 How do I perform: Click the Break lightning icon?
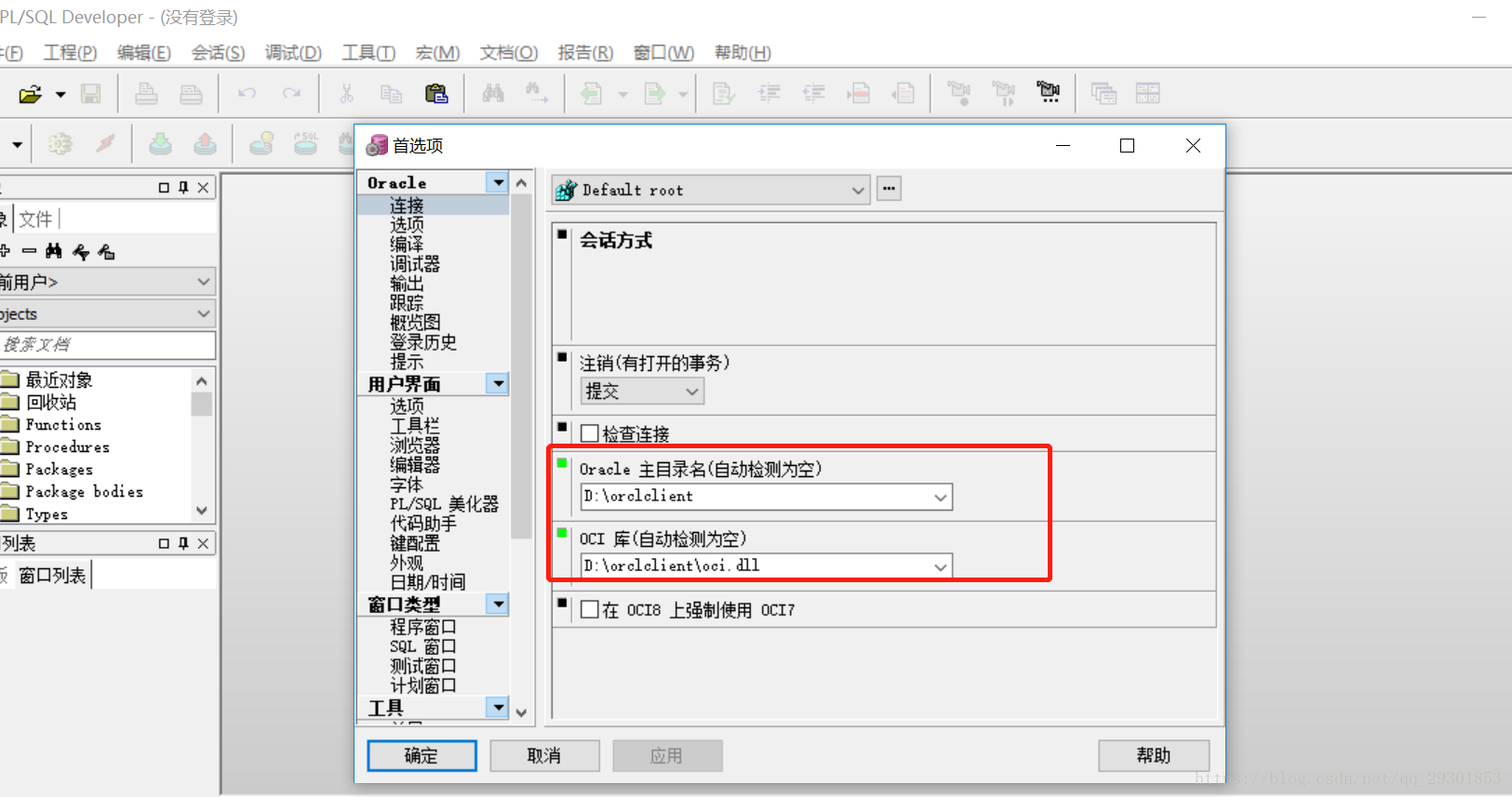105,144
